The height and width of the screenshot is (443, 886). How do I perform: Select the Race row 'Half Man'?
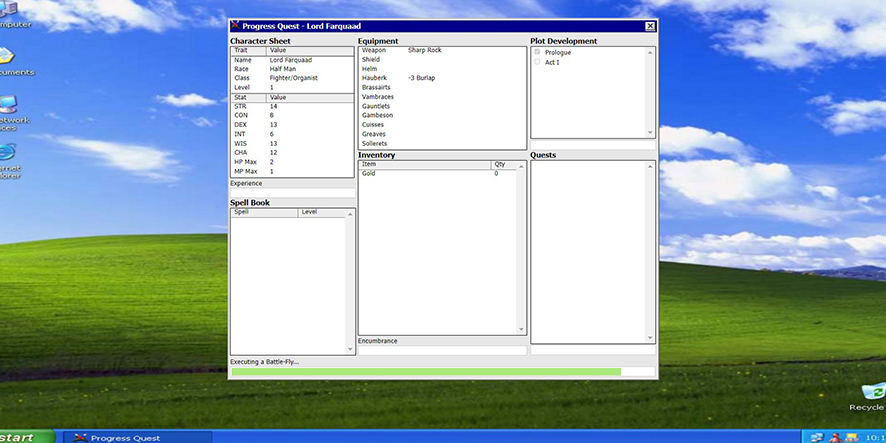[292, 69]
